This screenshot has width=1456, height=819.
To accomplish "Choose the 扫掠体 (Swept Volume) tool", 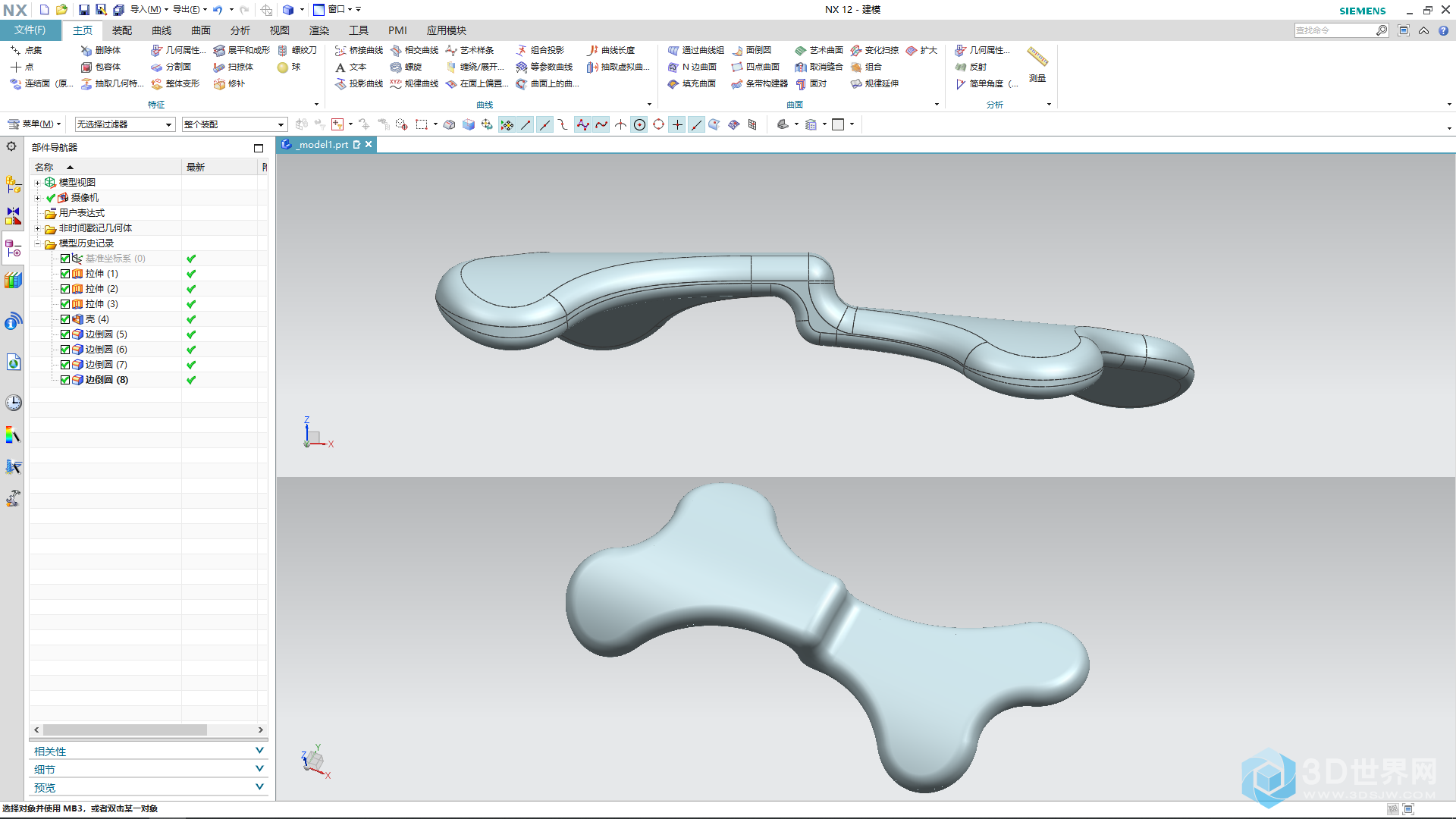I will (x=234, y=67).
